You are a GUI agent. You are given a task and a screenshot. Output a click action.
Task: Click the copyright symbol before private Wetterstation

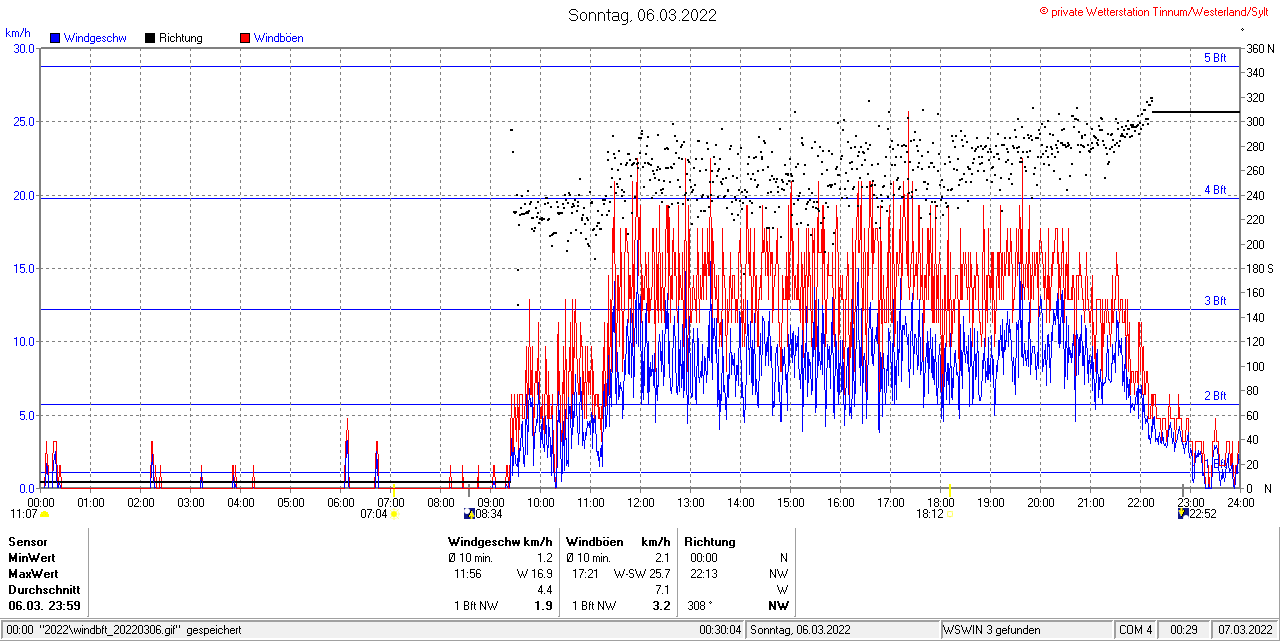1044,10
